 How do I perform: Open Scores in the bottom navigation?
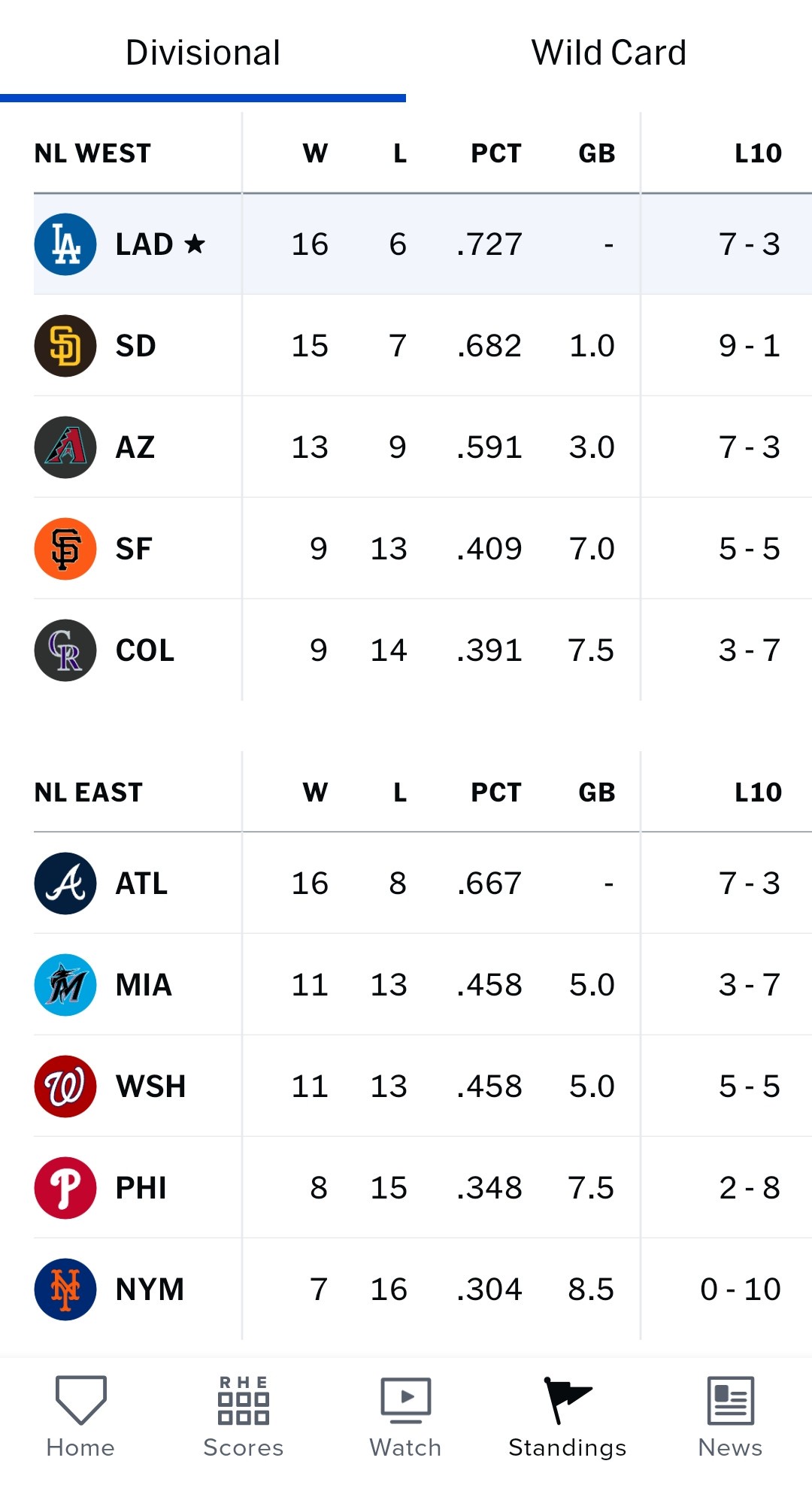tap(243, 1416)
